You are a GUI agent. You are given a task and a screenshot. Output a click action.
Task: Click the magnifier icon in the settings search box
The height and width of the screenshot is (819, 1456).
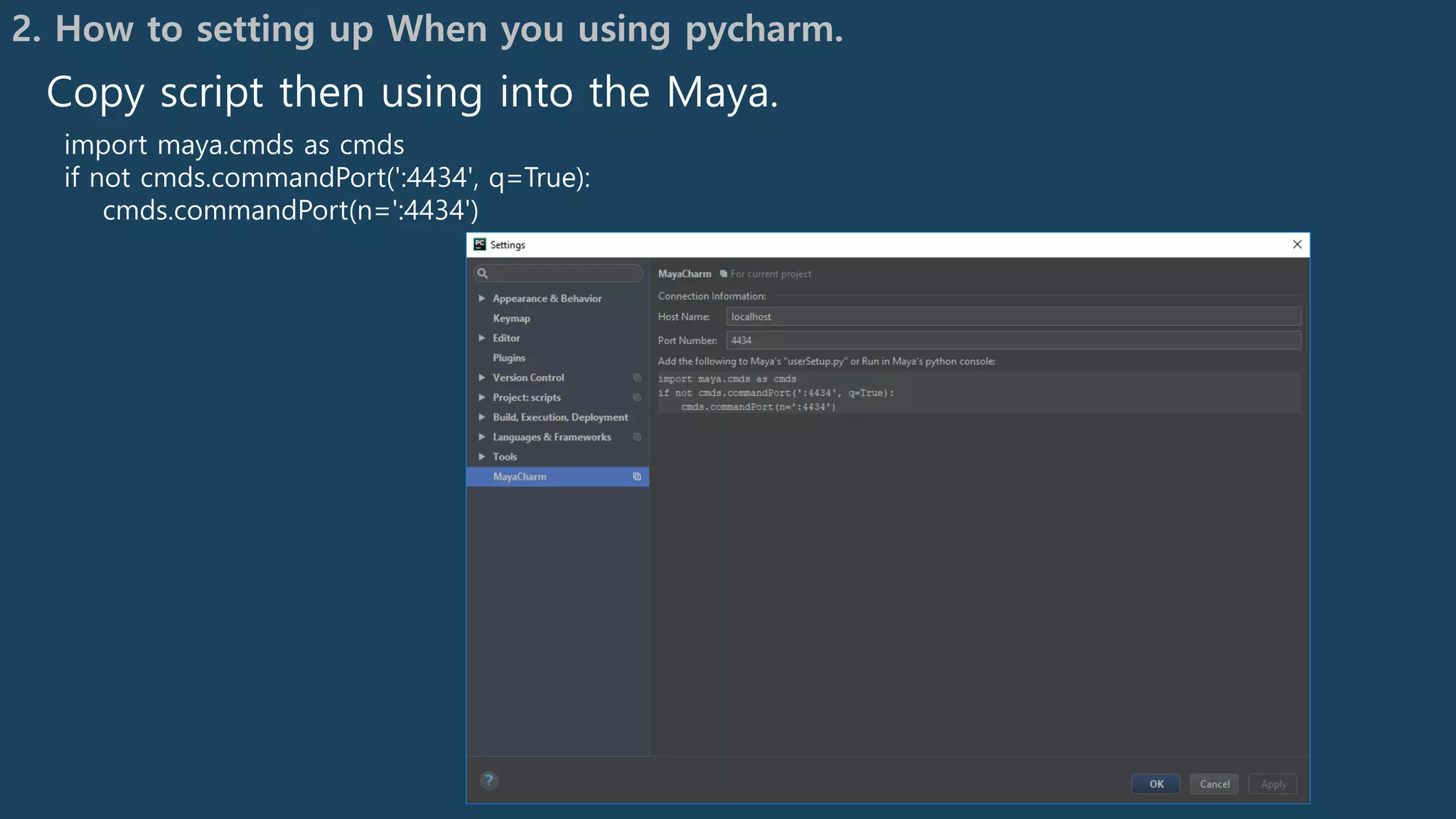tap(483, 274)
